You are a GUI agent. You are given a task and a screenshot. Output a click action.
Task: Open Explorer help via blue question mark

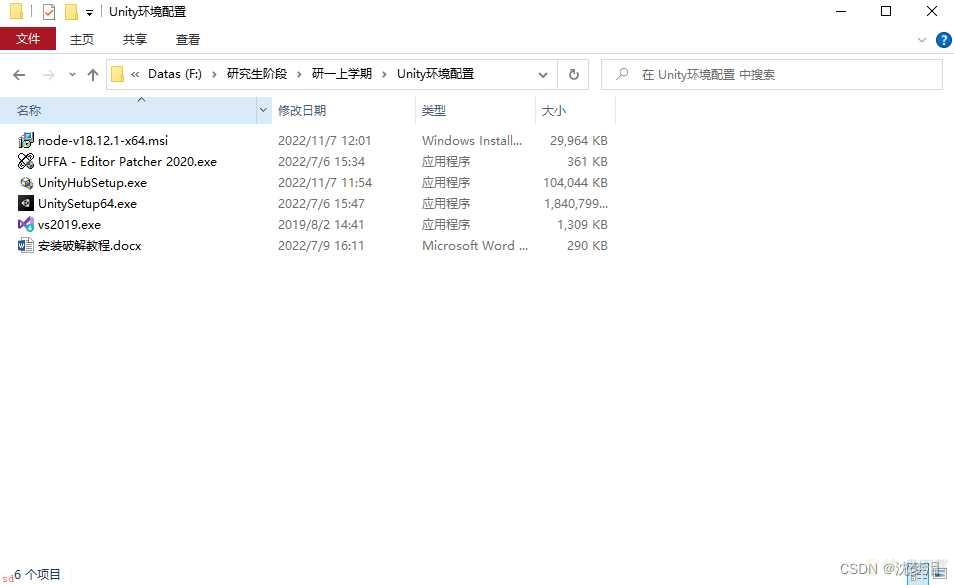pos(943,40)
